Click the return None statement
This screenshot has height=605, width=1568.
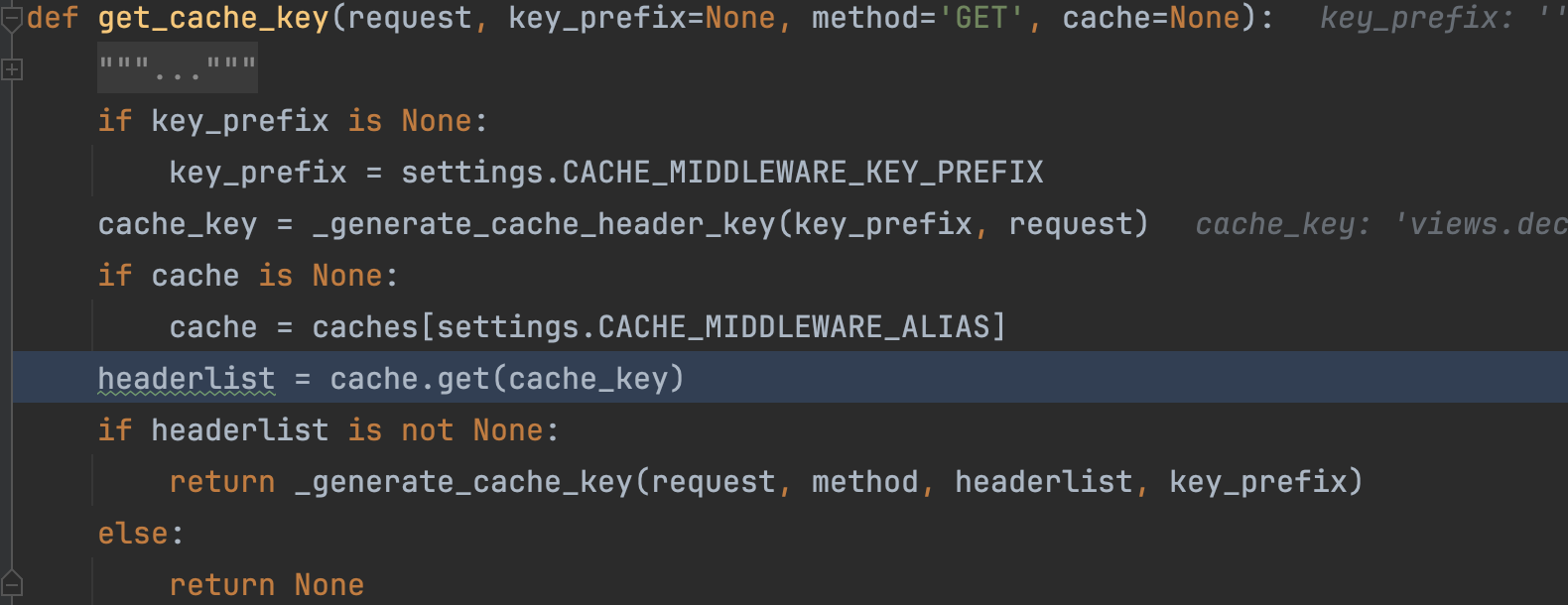tap(266, 585)
